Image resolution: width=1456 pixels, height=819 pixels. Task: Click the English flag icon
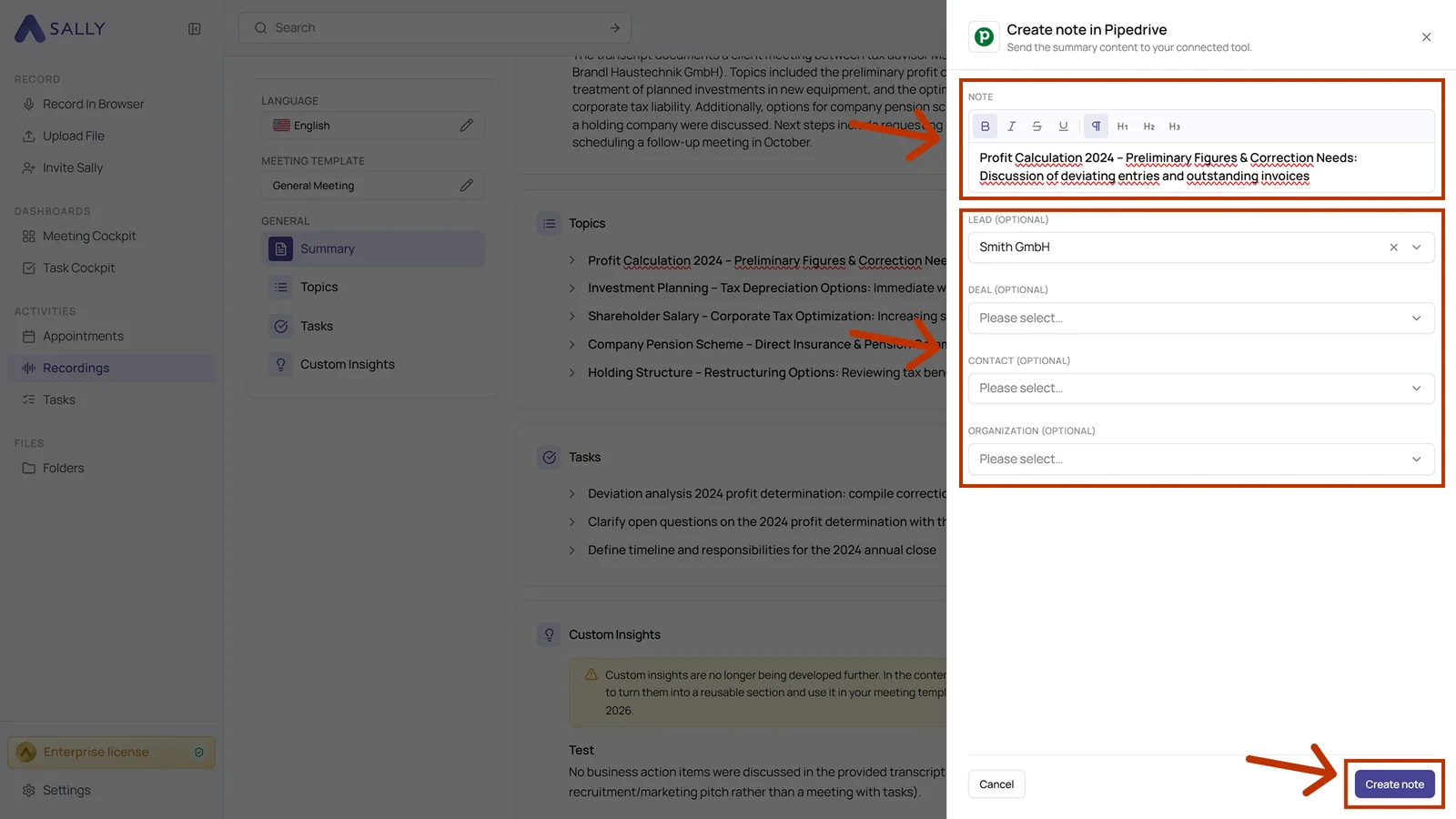pyautogui.click(x=281, y=126)
